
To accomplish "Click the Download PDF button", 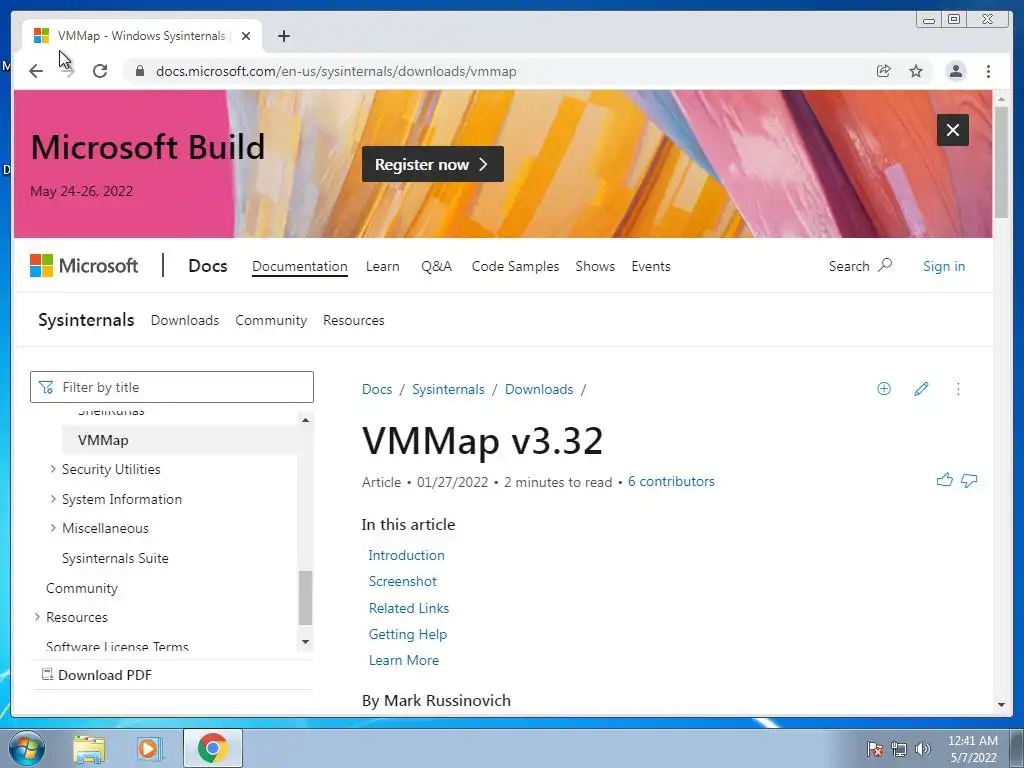I will pyautogui.click(x=97, y=675).
